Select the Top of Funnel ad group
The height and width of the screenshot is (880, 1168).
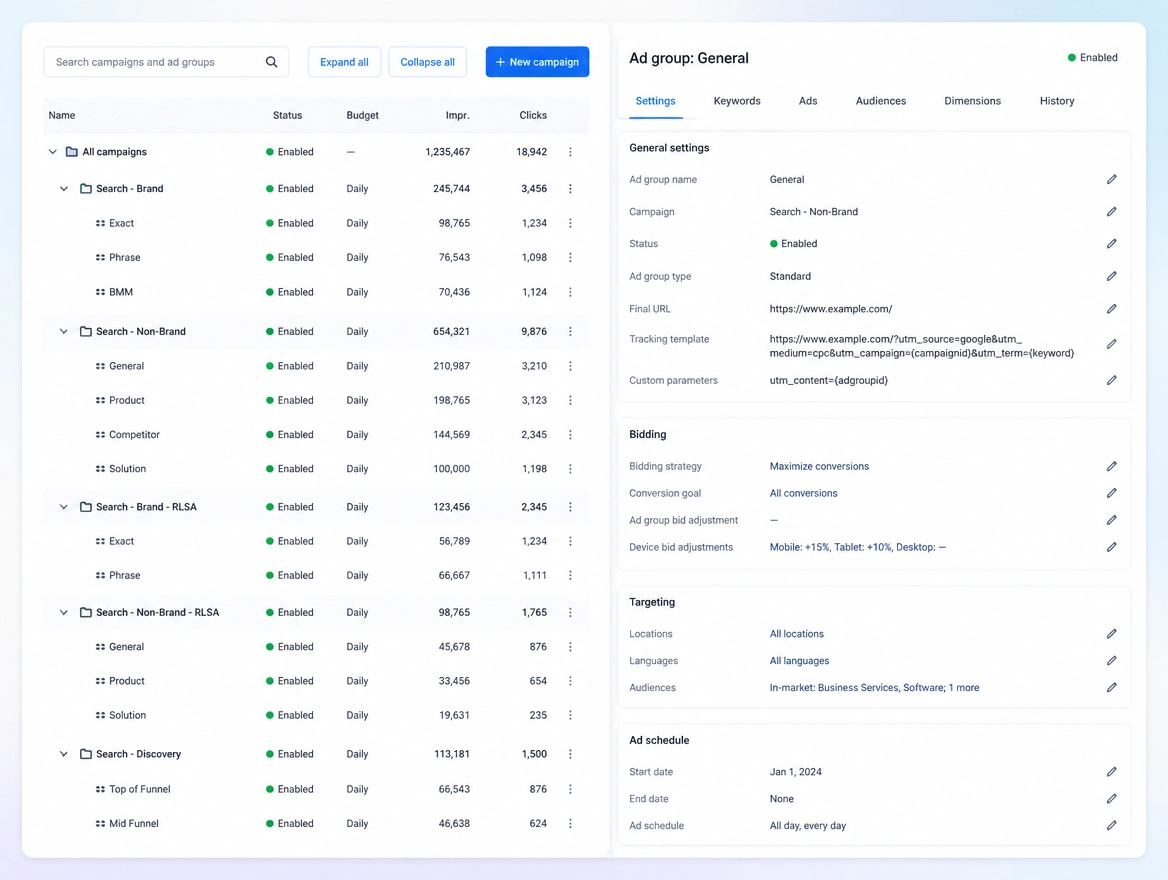[x=316, y=789]
